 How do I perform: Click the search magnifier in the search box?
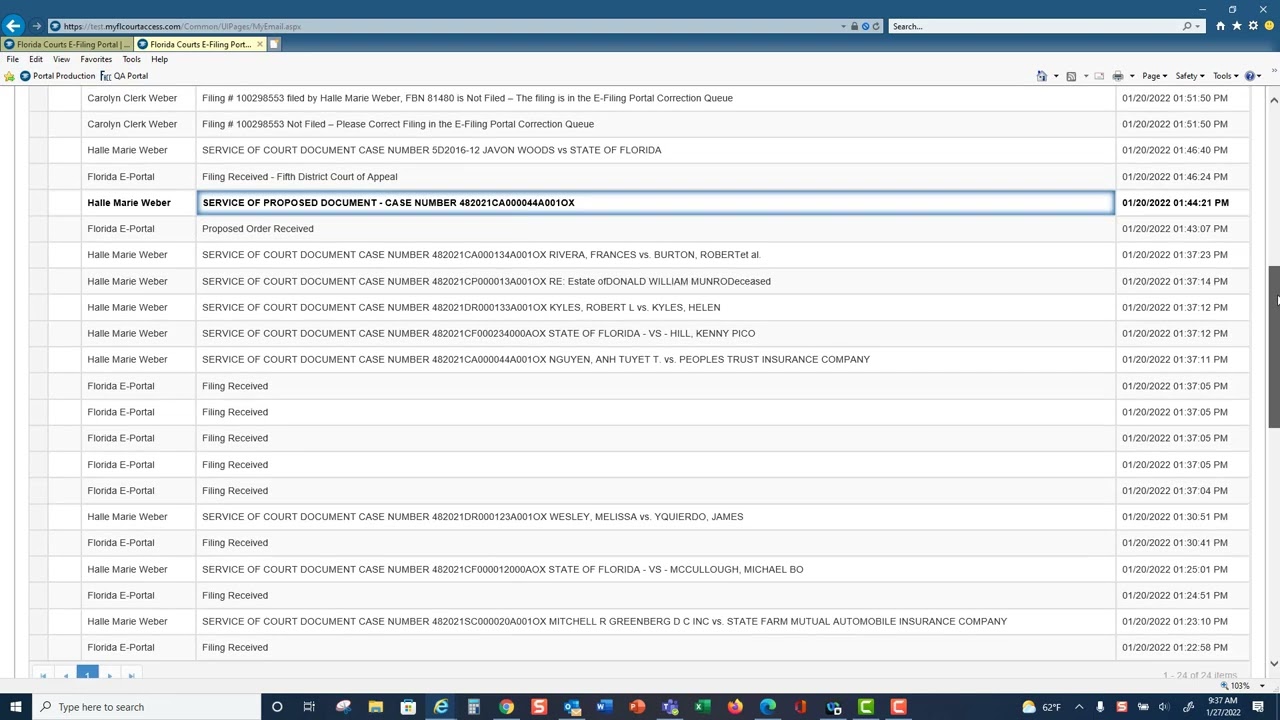[x=1187, y=26]
